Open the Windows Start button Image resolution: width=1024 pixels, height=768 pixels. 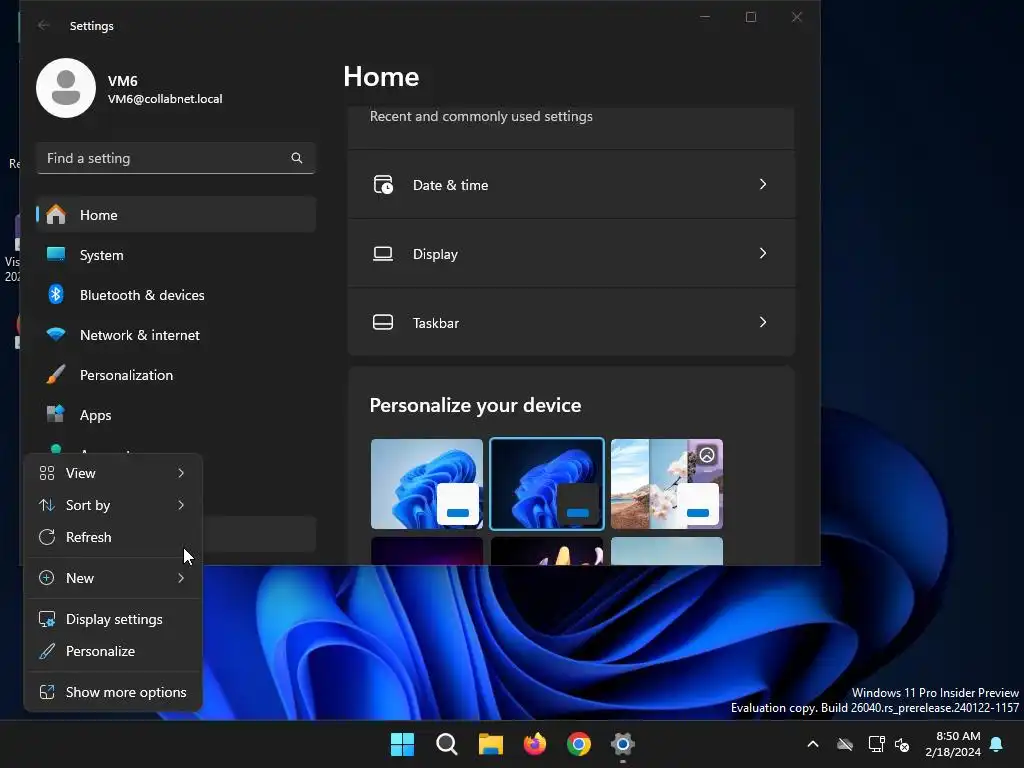click(x=402, y=744)
